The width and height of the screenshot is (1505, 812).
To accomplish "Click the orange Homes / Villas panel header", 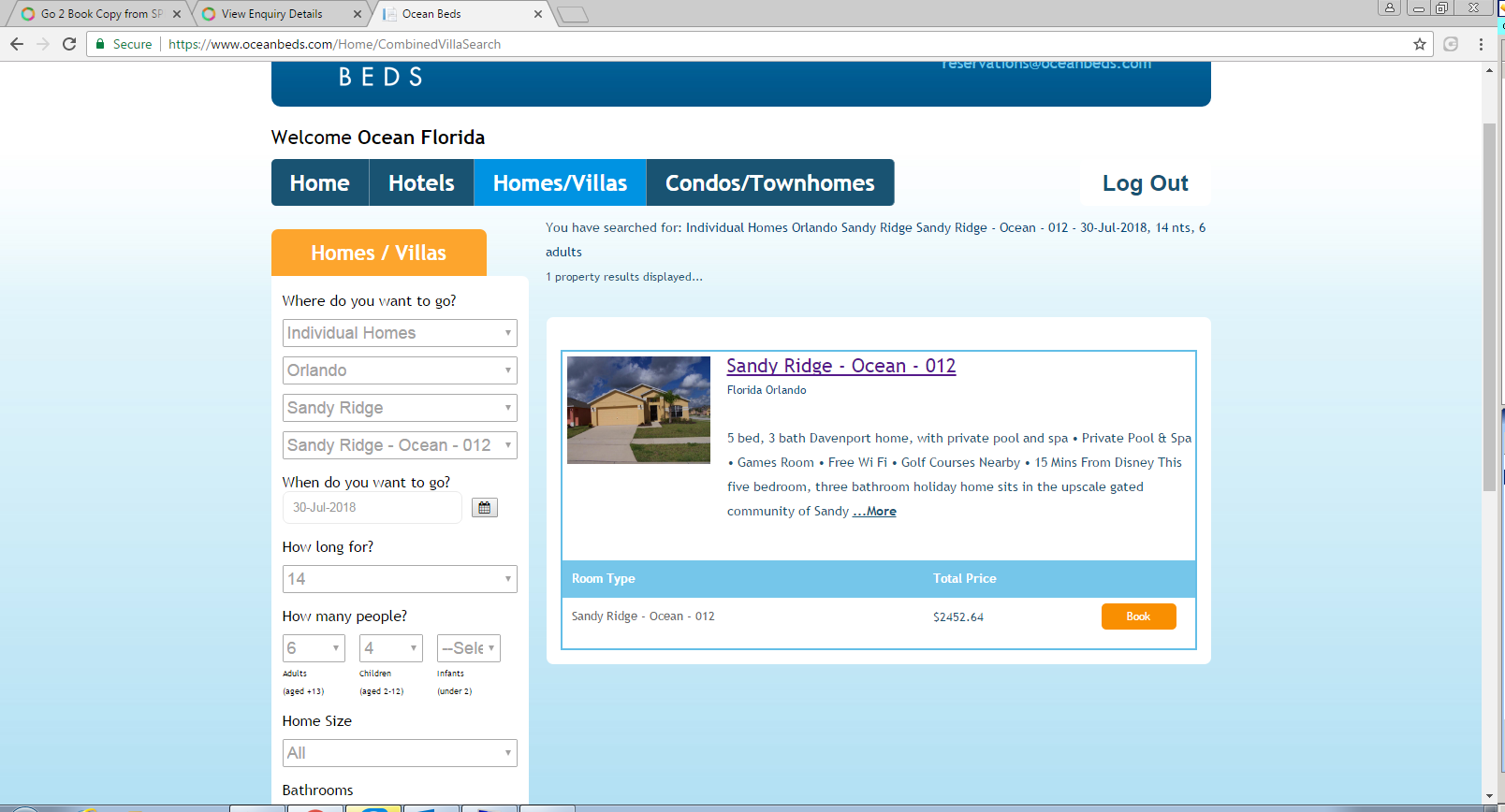I will tap(379, 253).
